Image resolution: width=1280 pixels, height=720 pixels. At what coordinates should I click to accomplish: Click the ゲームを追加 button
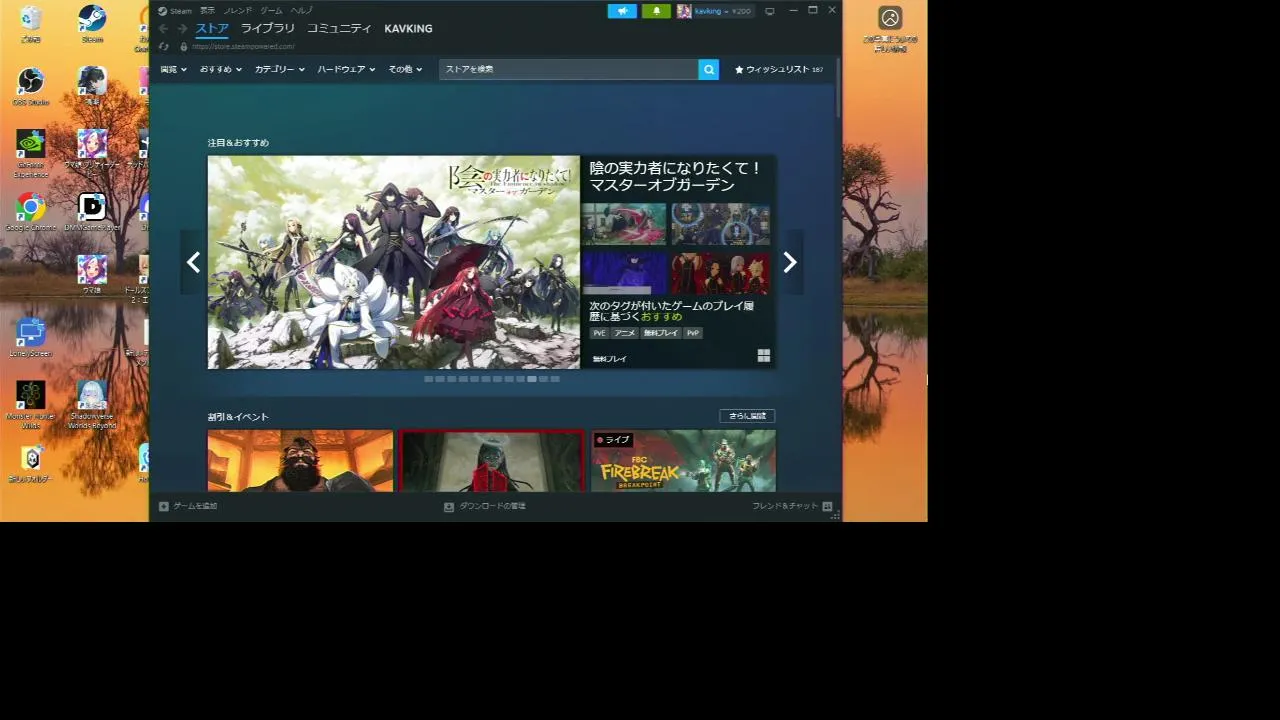click(188, 506)
